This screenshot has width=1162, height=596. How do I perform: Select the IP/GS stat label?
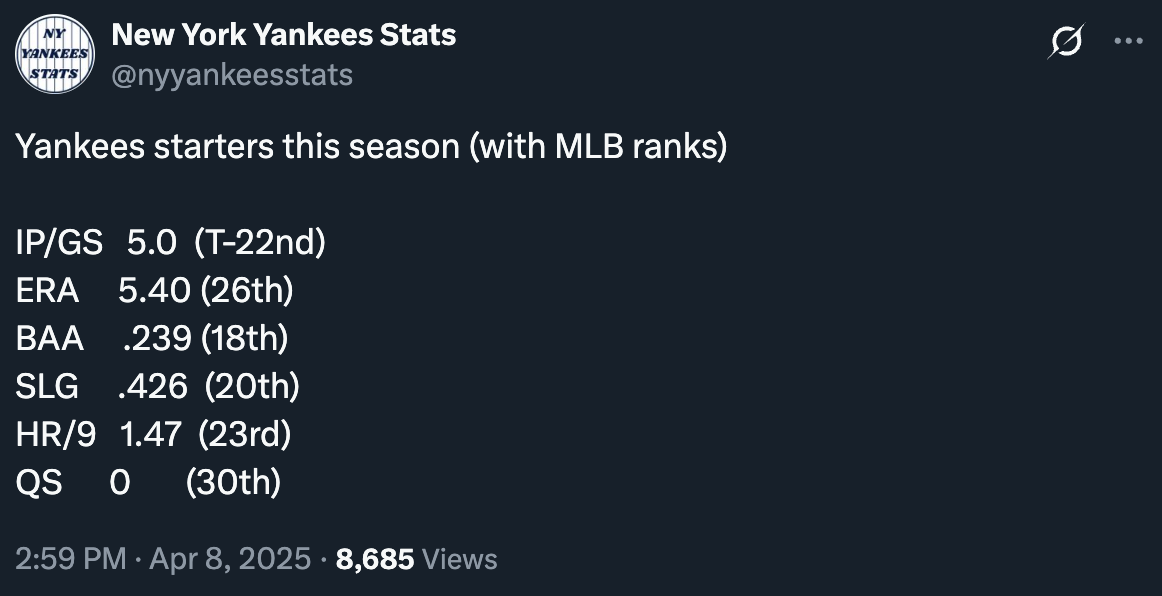pos(59,242)
